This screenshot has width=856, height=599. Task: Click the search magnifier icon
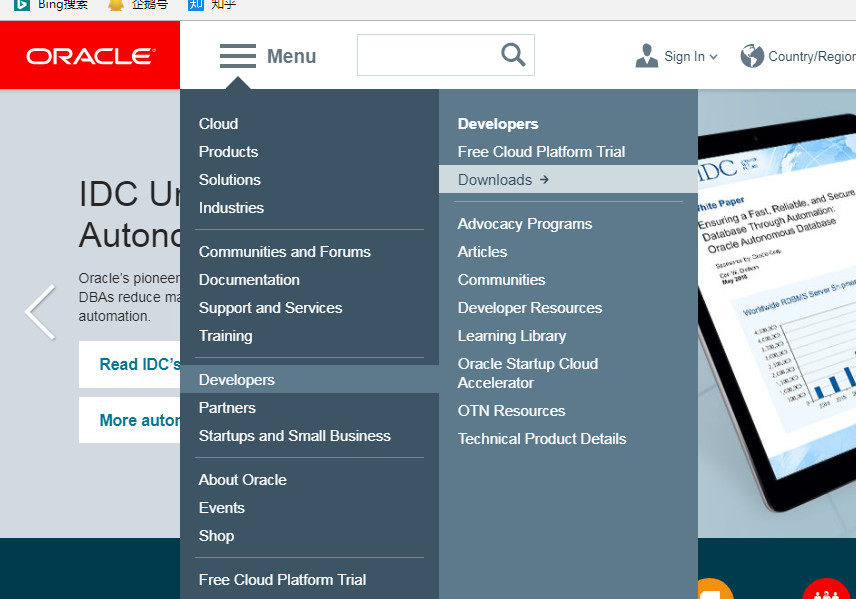[x=513, y=55]
